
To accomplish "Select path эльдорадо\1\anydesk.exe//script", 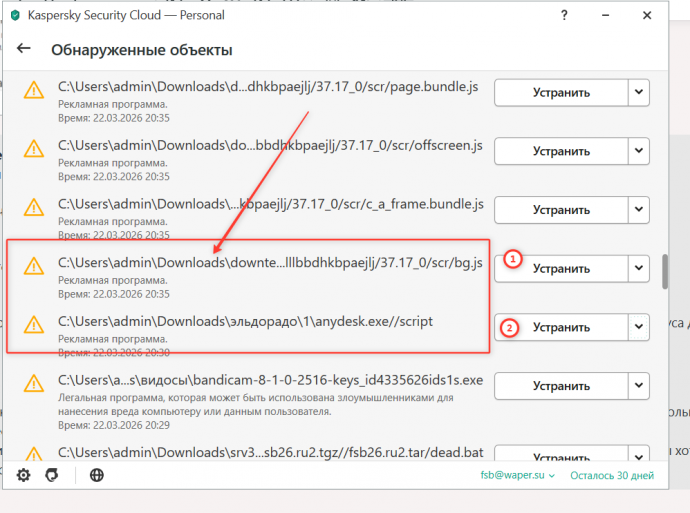I will click(245, 322).
